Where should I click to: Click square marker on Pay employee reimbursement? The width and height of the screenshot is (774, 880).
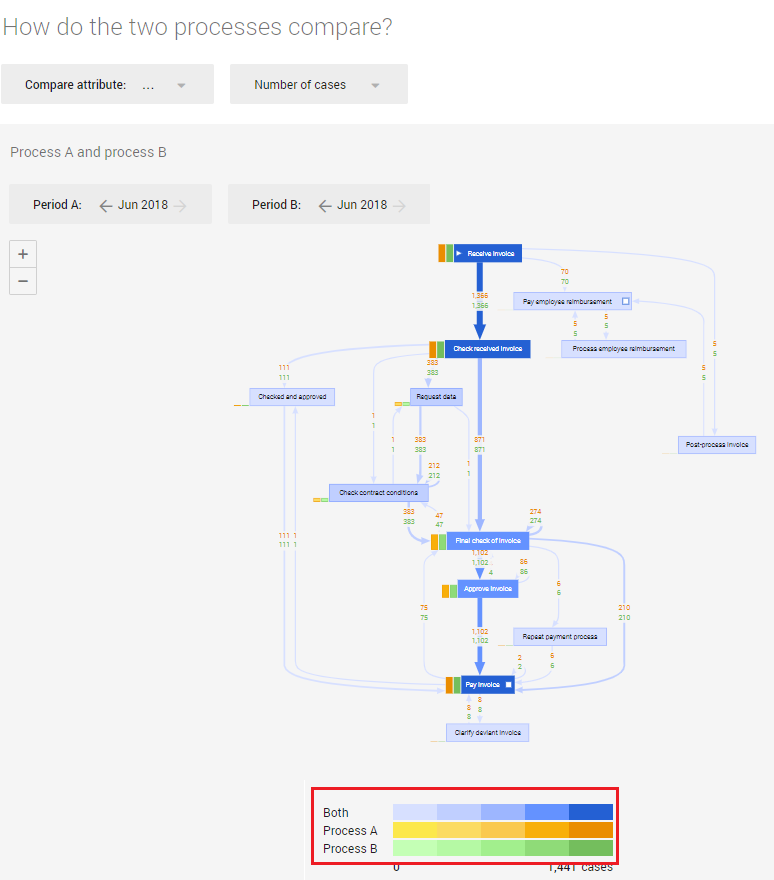(624, 301)
